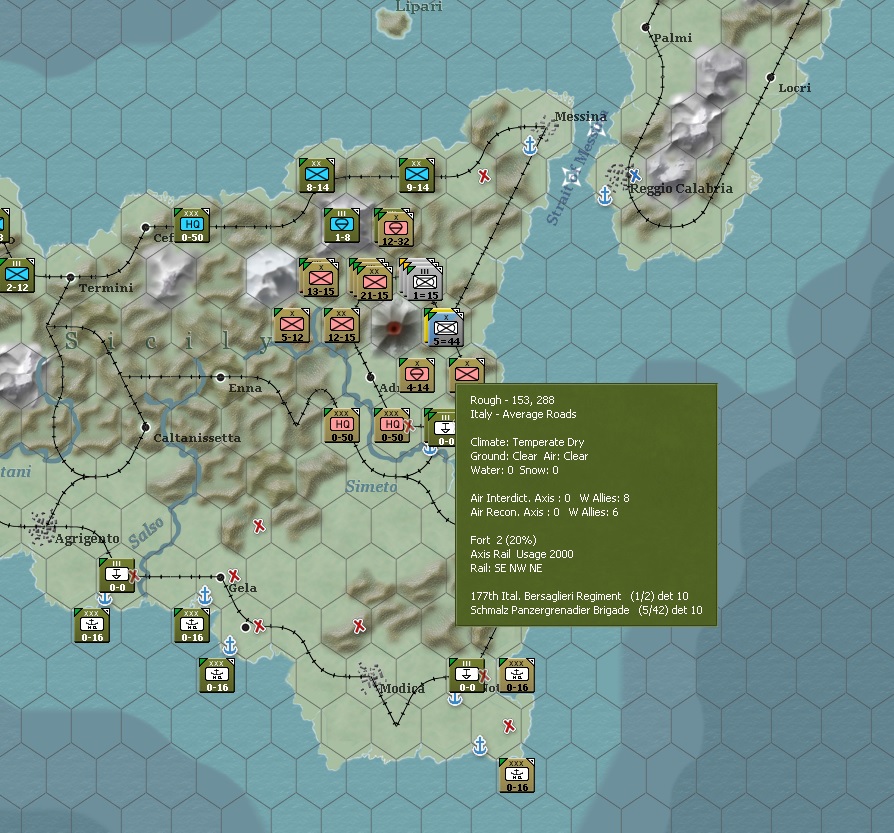This screenshot has width=894, height=833.
Task: Select the blue 2-12 regiment counter
Action: 17,275
